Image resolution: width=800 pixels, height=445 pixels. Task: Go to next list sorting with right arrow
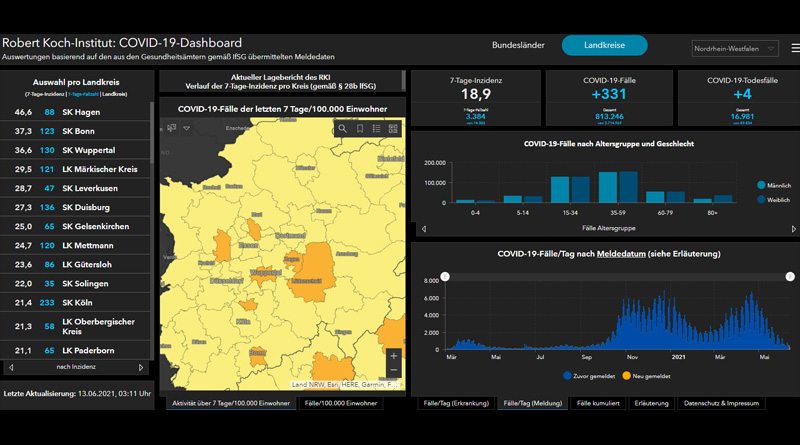pyautogui.click(x=141, y=367)
